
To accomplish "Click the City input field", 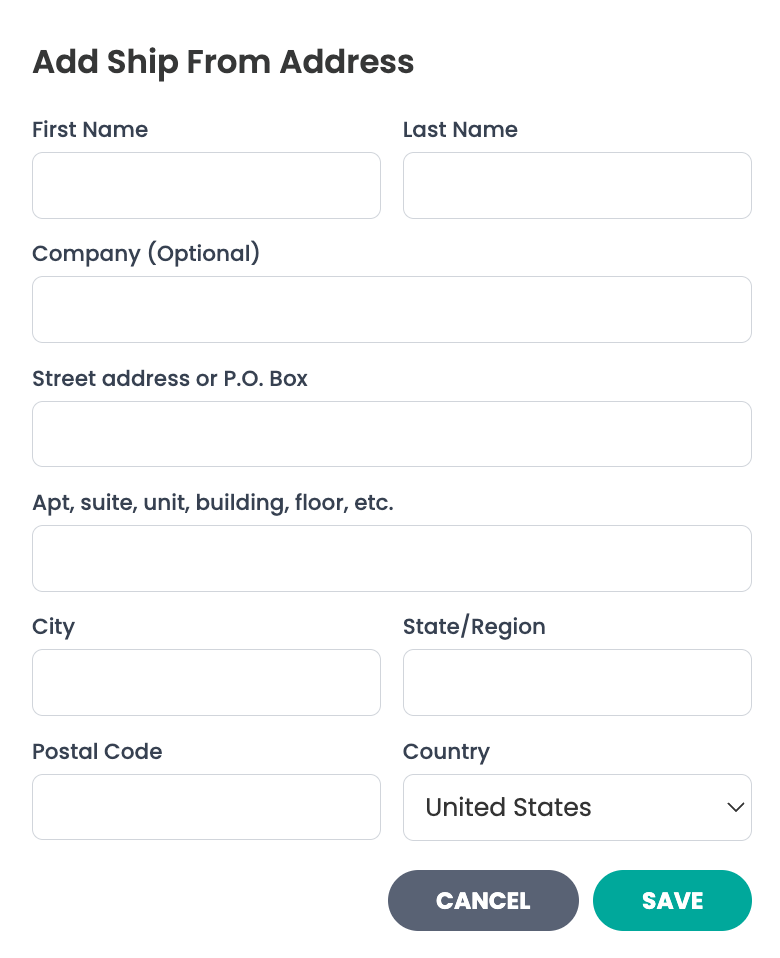I will (x=206, y=682).
